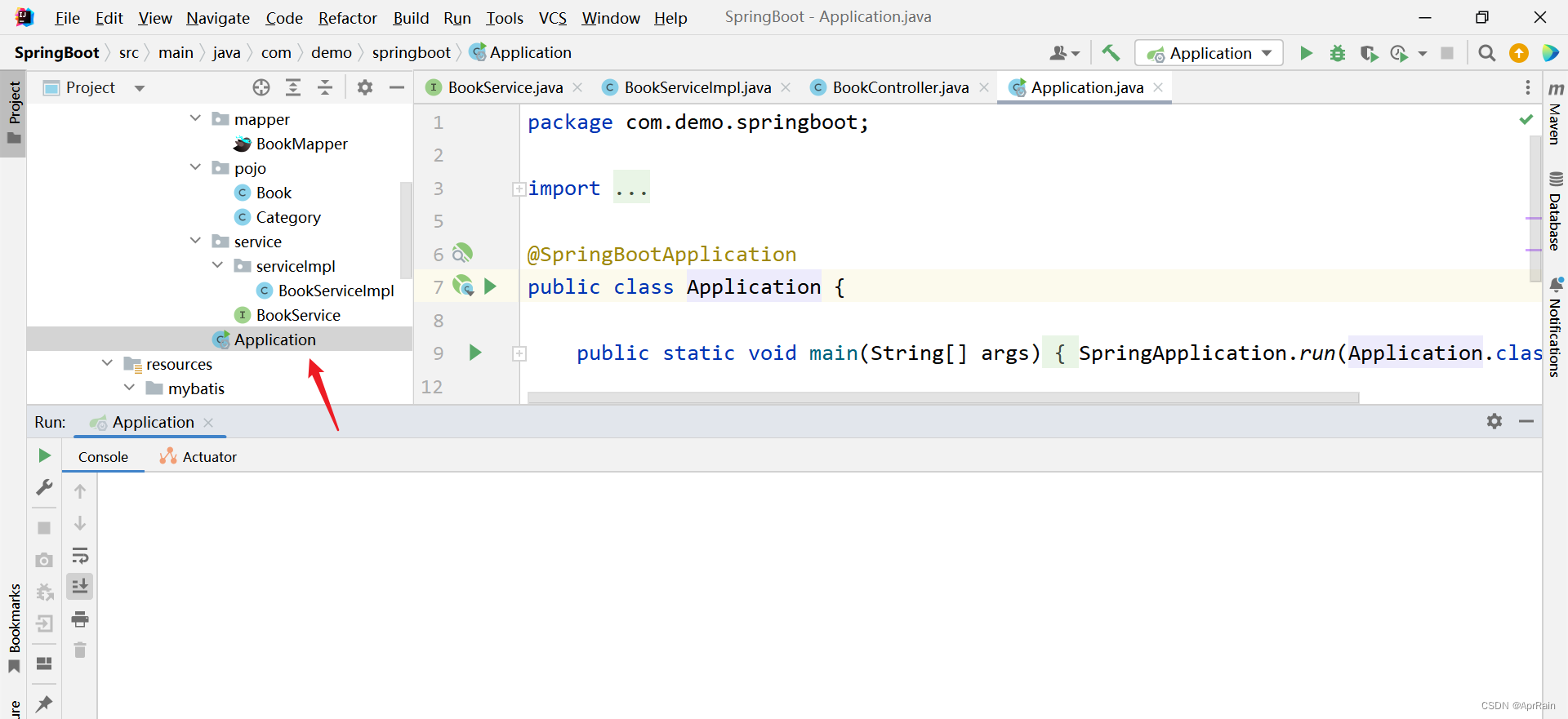Collapse the service folder
Image resolution: width=1568 pixels, height=719 pixels.
point(195,241)
